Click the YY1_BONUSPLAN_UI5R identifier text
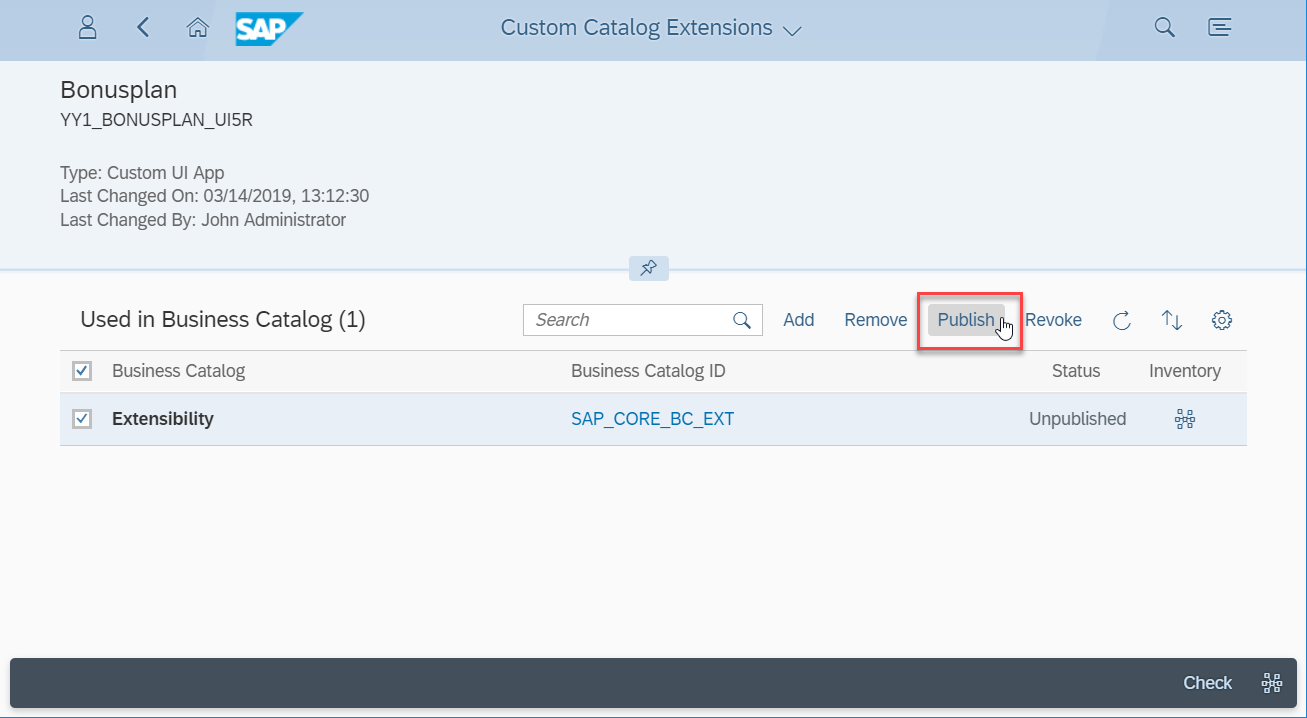 coord(156,120)
